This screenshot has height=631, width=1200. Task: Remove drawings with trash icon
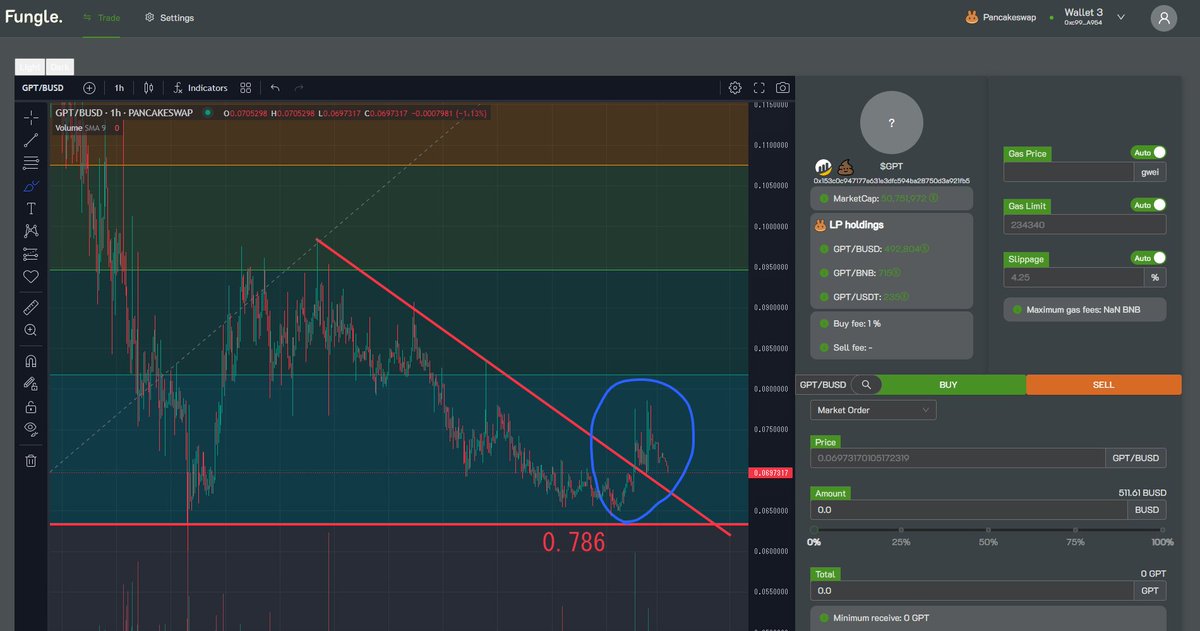click(31, 461)
